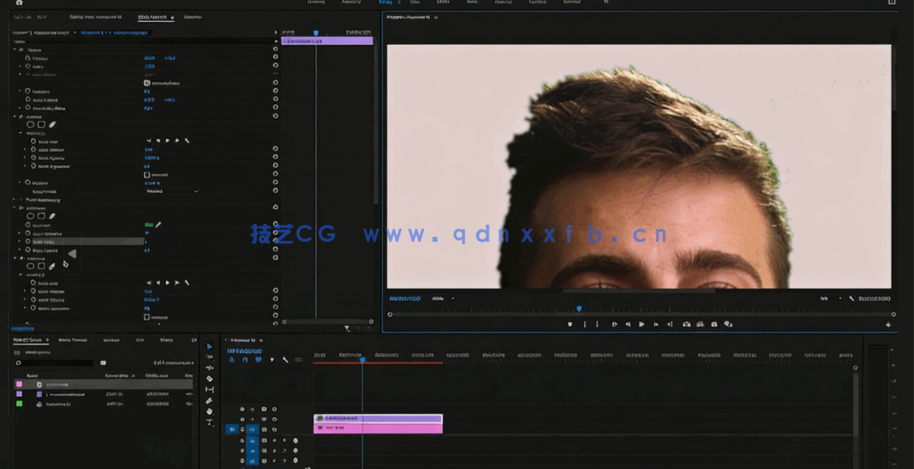Select the Type tool in the tools panel
Viewport: 914px width, 469px height.
210,423
